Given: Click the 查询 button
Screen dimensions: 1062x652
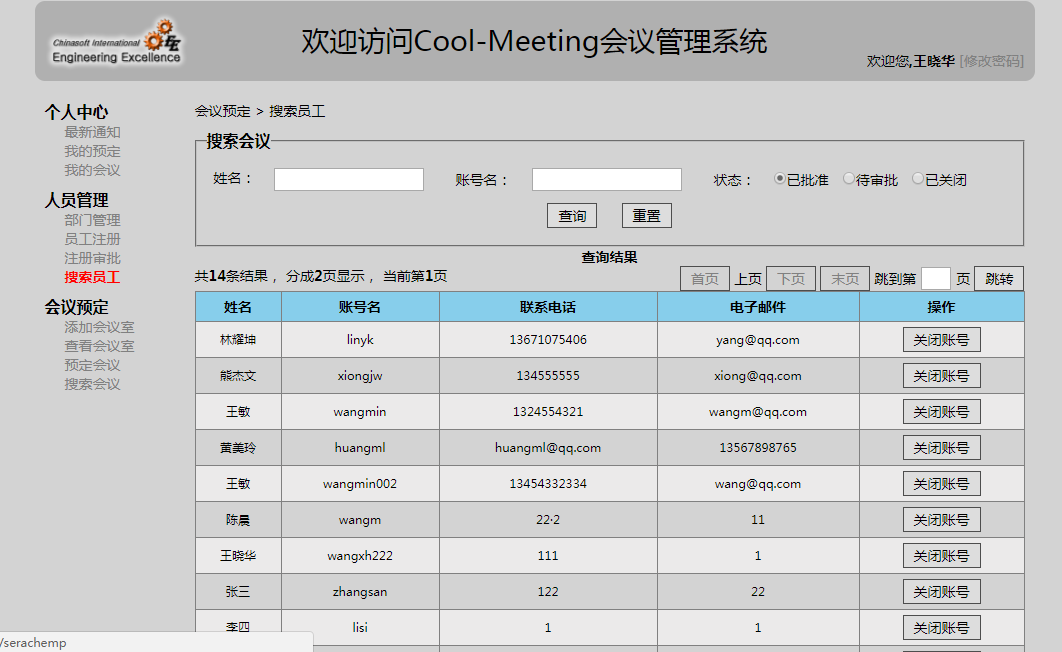Looking at the screenshot, I should click(572, 215).
